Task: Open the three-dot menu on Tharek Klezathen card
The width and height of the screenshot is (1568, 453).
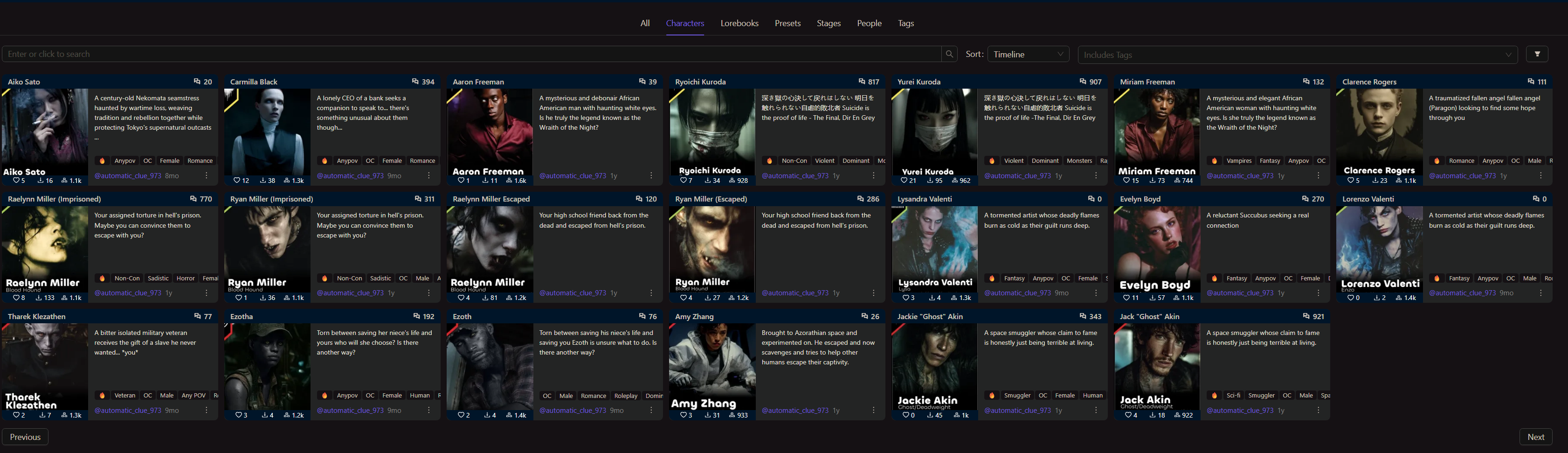Action: [207, 411]
